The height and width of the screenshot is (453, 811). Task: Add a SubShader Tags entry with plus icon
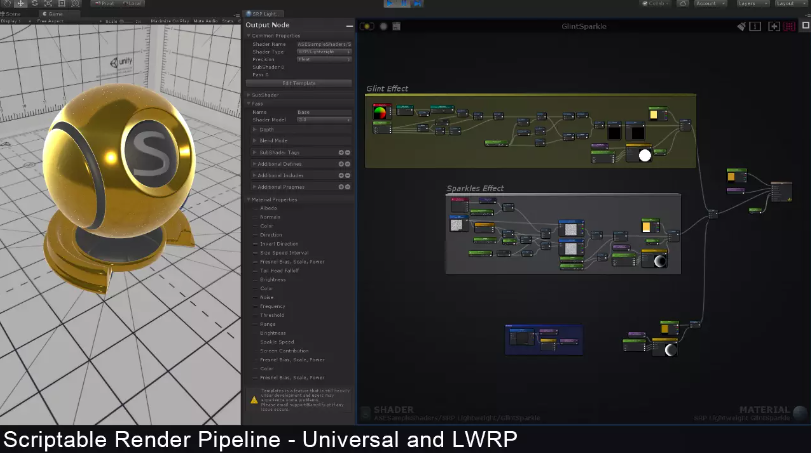(x=341, y=153)
